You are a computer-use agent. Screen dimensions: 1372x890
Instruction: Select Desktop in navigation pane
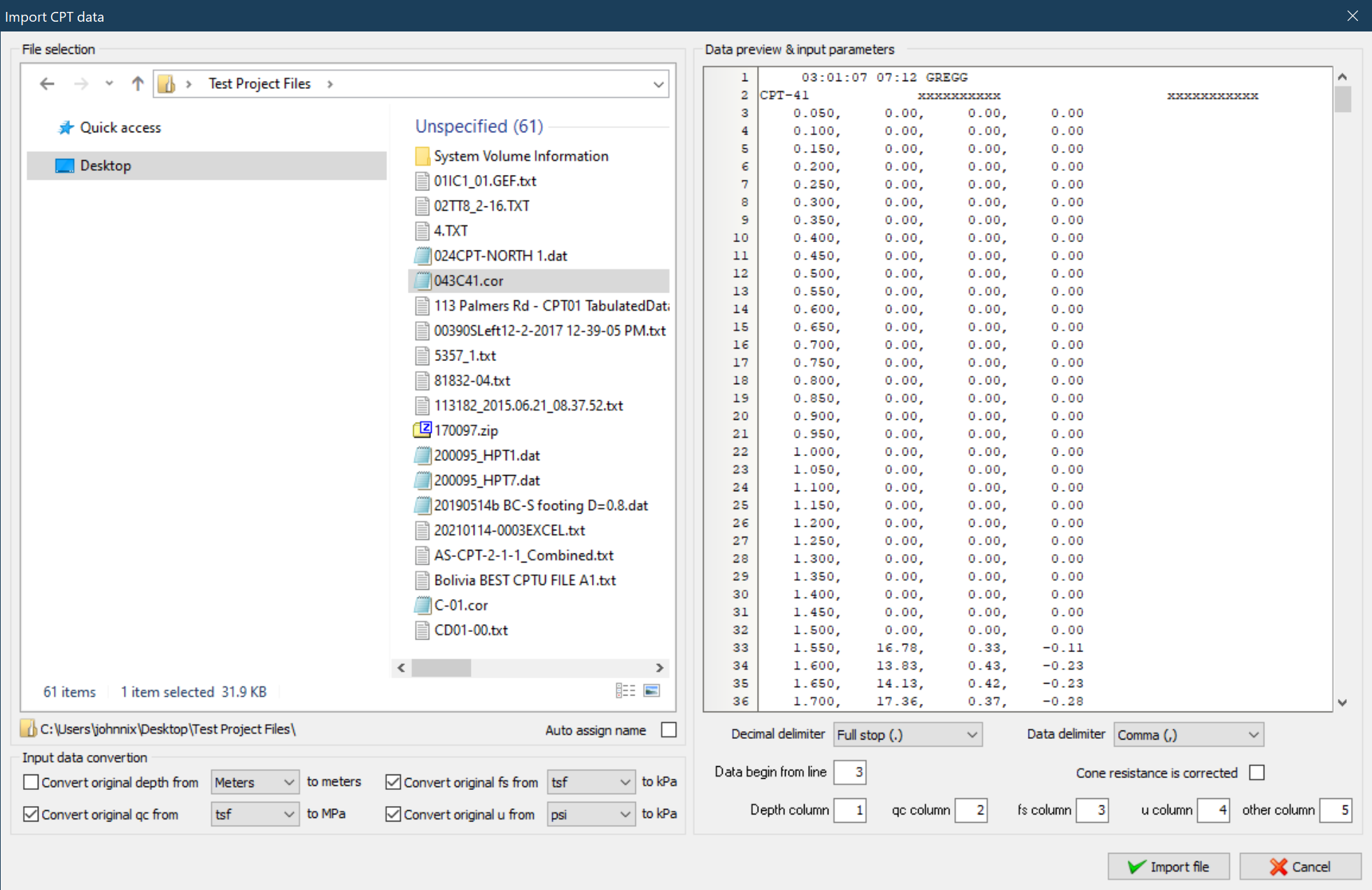click(206, 166)
